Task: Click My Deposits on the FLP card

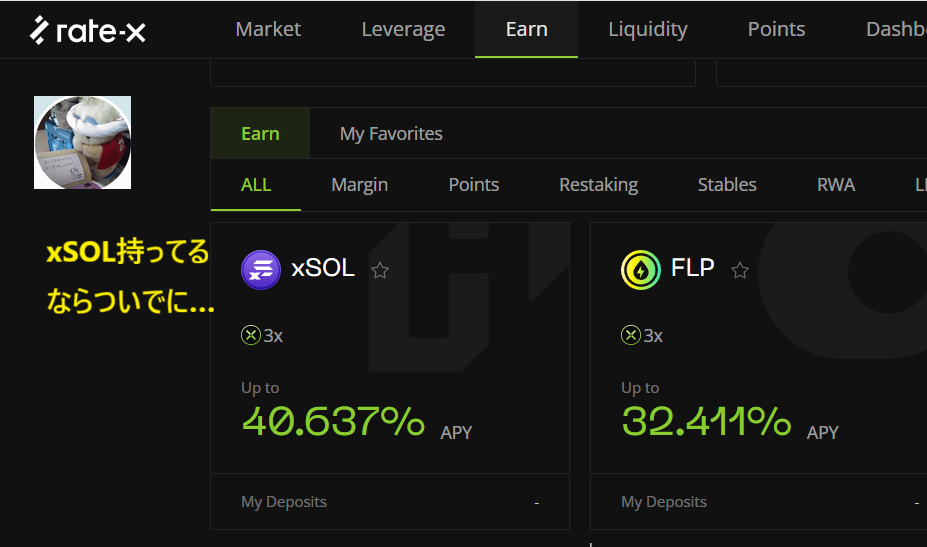Action: [x=664, y=501]
